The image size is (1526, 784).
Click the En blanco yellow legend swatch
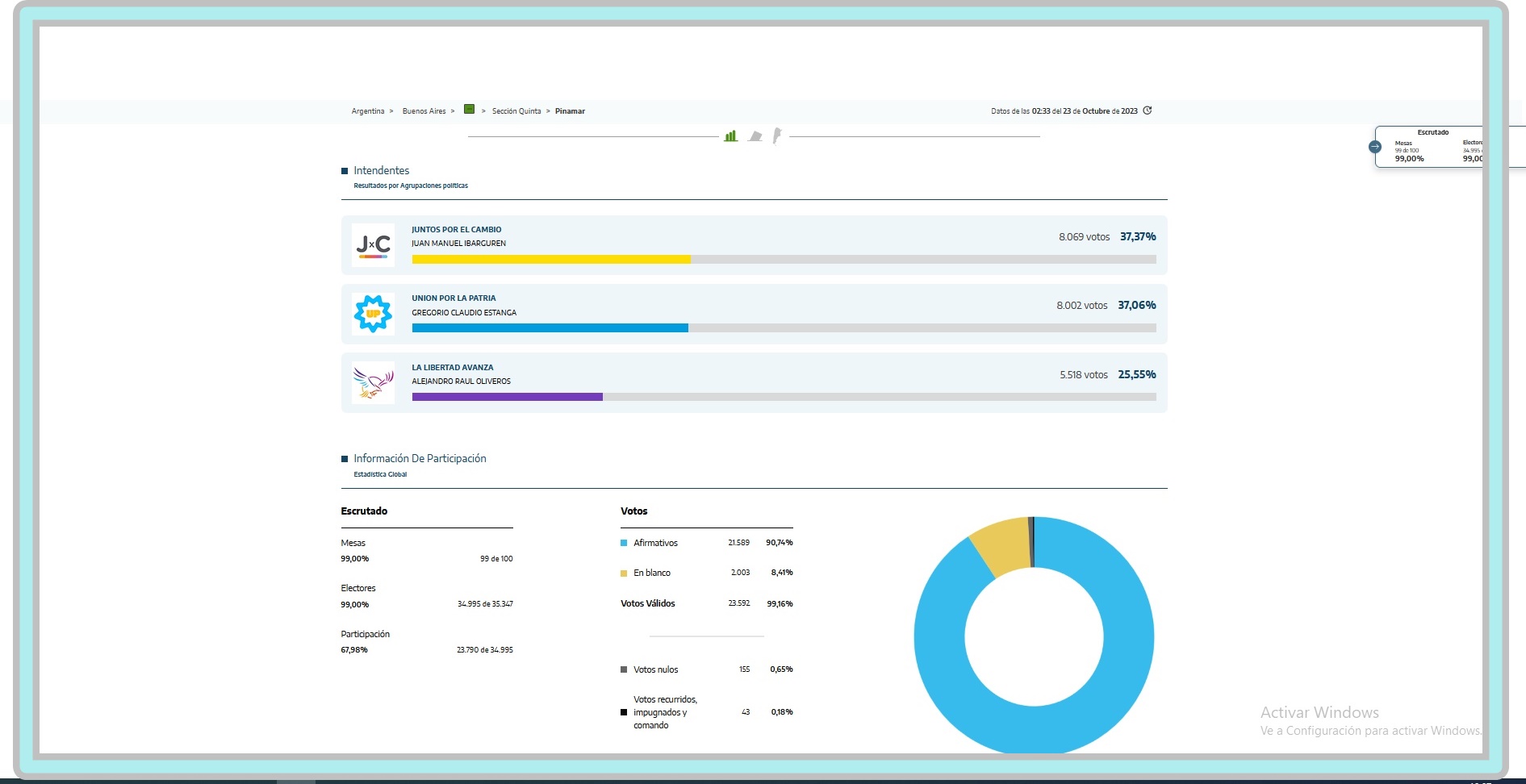click(x=624, y=573)
